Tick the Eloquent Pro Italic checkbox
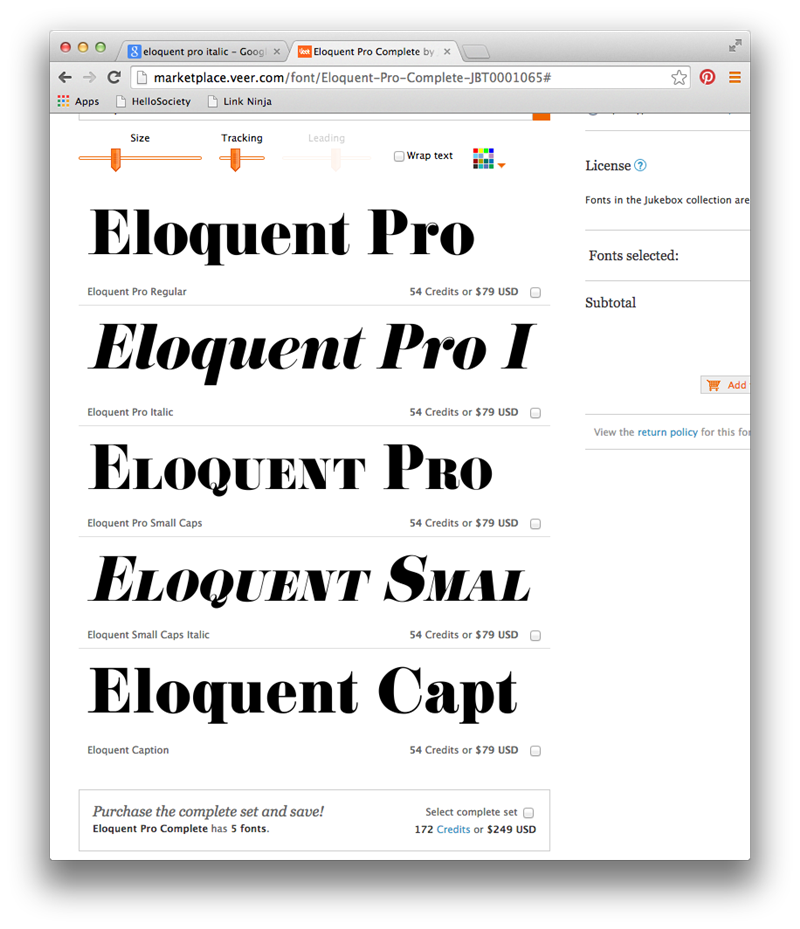 (x=536, y=412)
